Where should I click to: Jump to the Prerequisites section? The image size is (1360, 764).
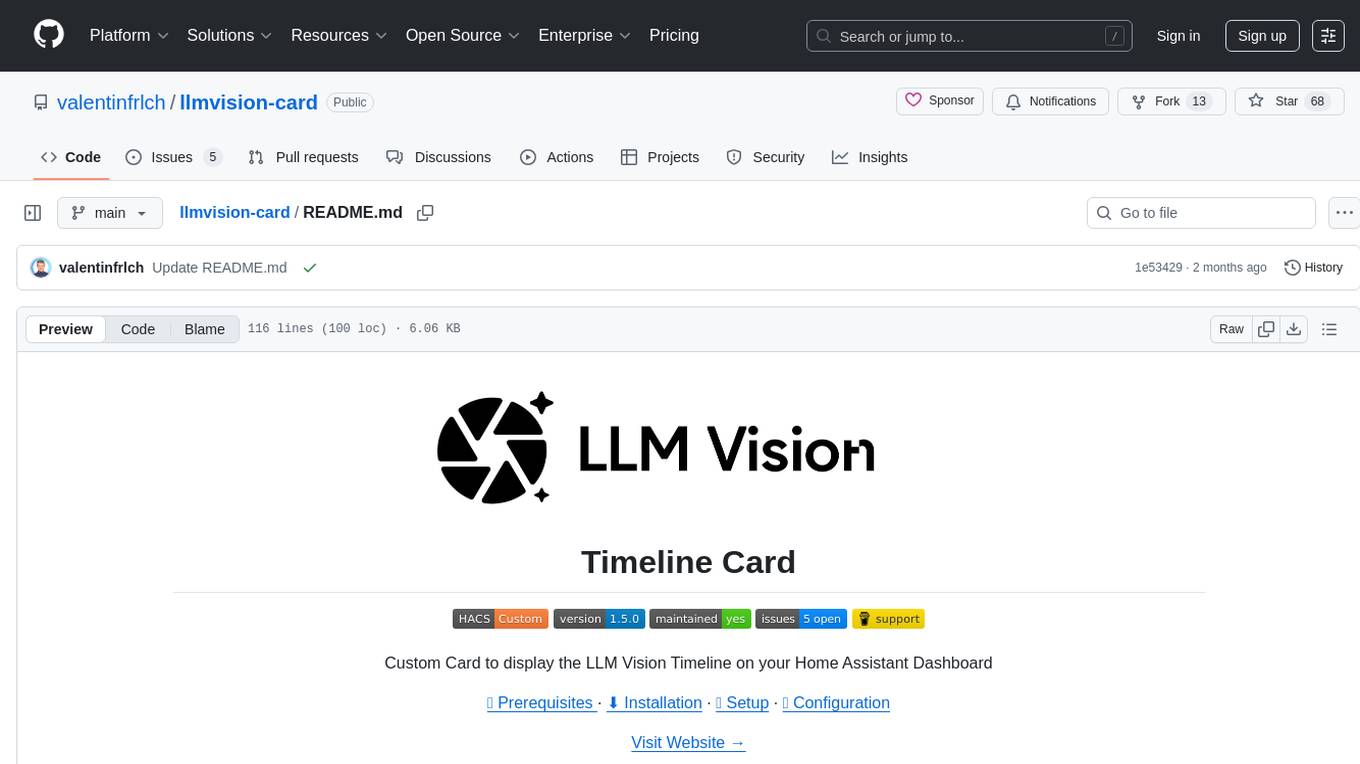[540, 703]
